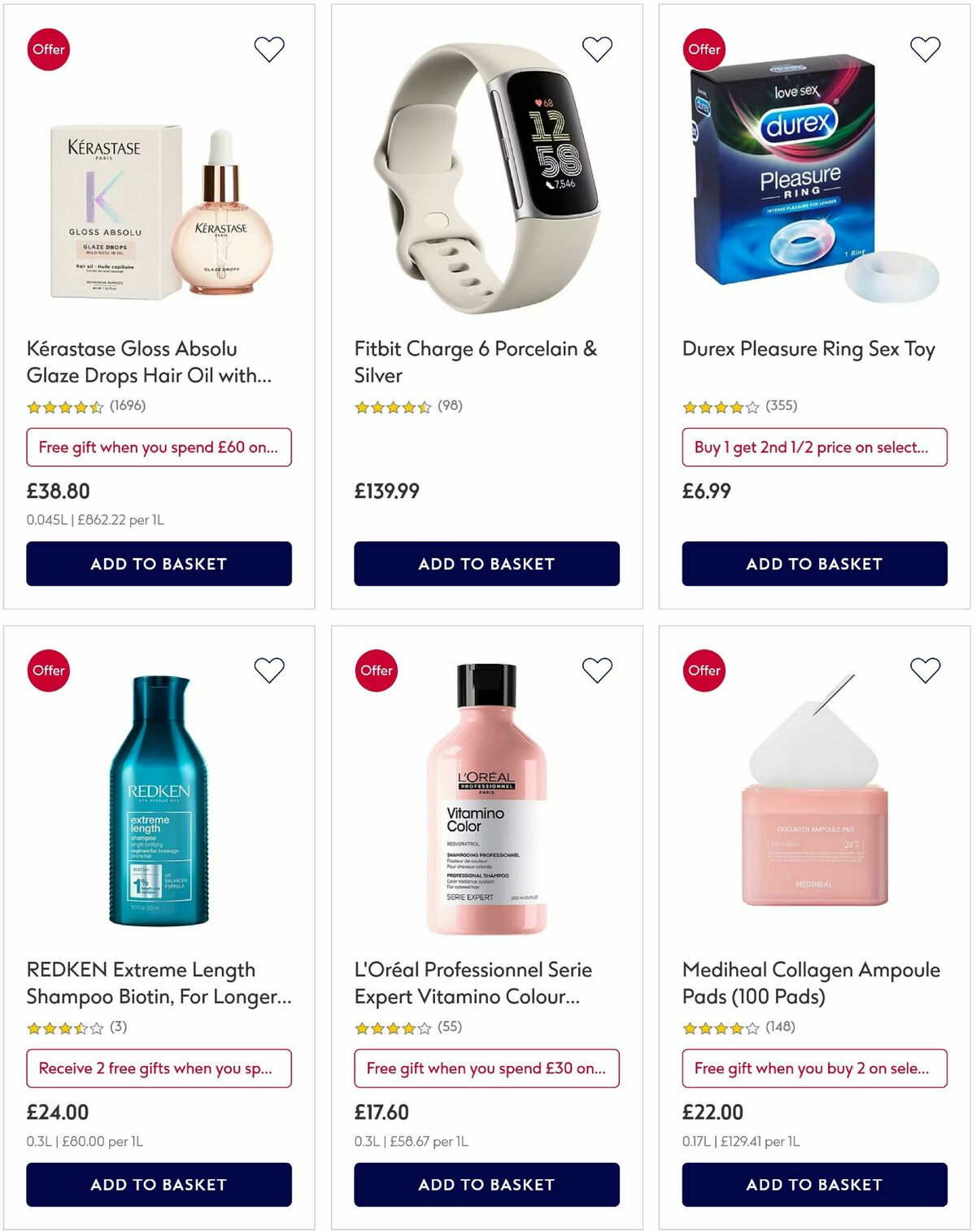The image size is (976, 1232).
Task: Open the 'Free gift when you spend £60' offer
Action: pos(159,448)
